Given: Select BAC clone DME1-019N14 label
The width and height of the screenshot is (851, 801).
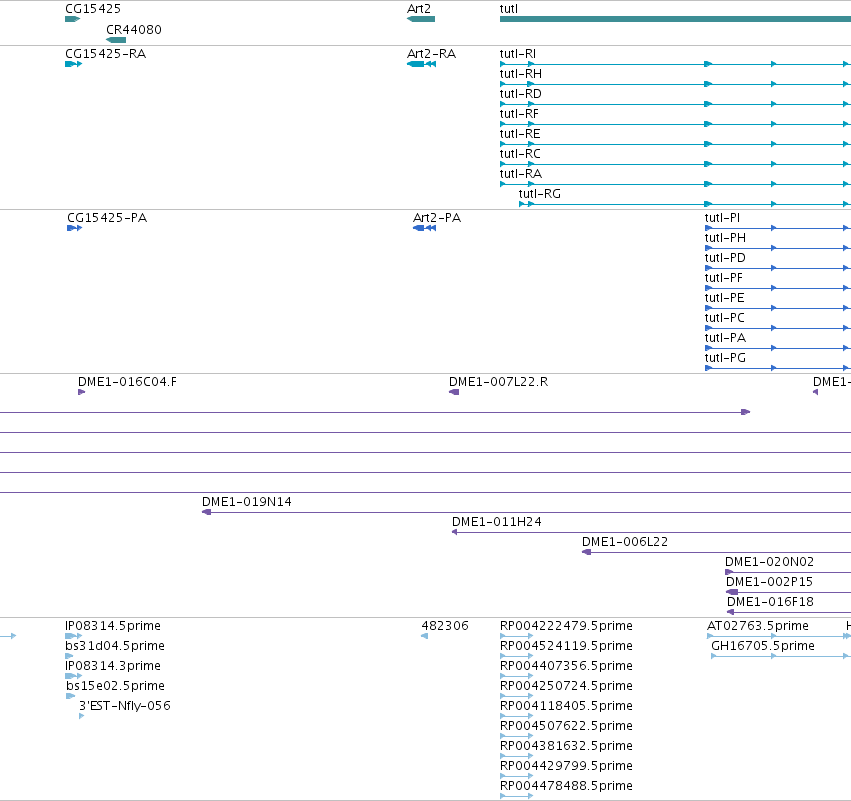Looking at the screenshot, I should pos(246,502).
